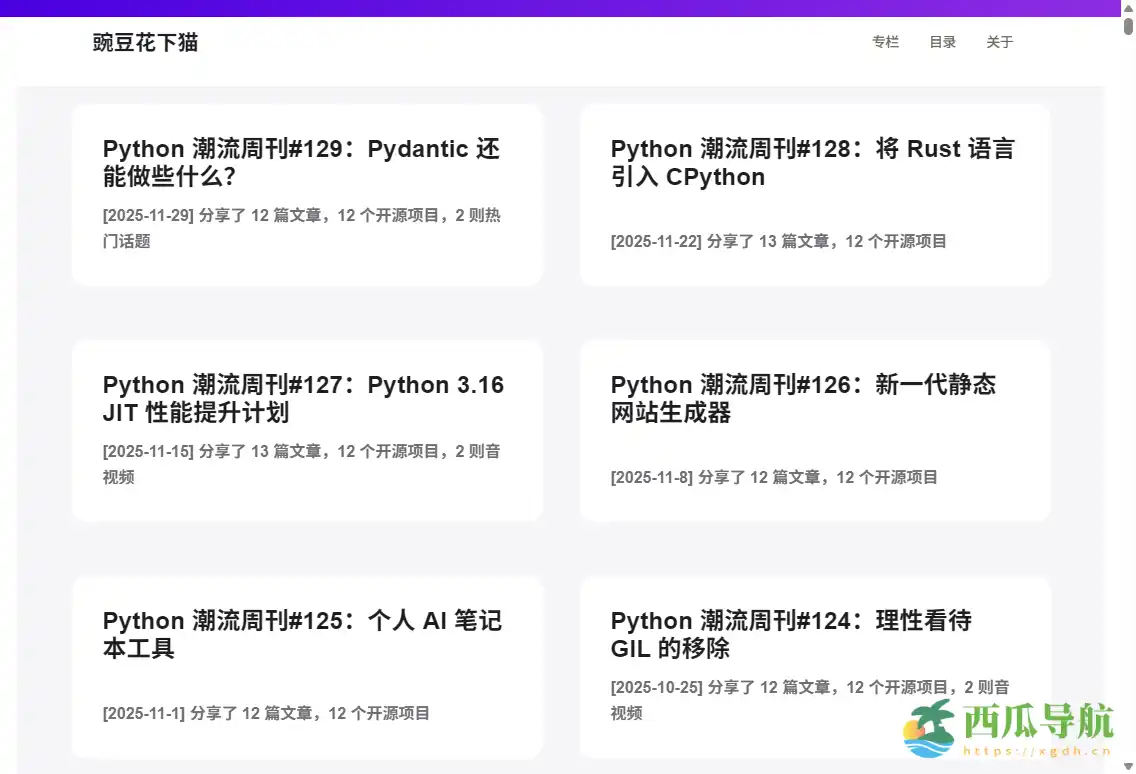
Task: Open Python 潮流周刊#126 新一代静态网站生成器
Action: coord(803,398)
